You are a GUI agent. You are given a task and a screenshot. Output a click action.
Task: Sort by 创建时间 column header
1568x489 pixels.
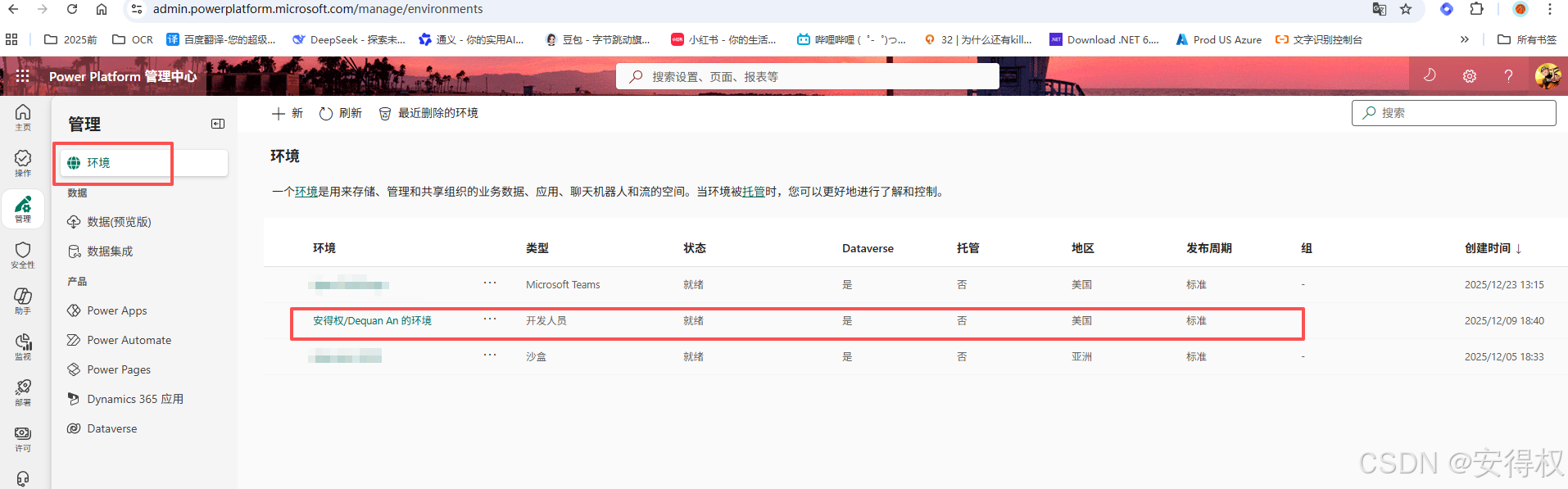[1493, 248]
